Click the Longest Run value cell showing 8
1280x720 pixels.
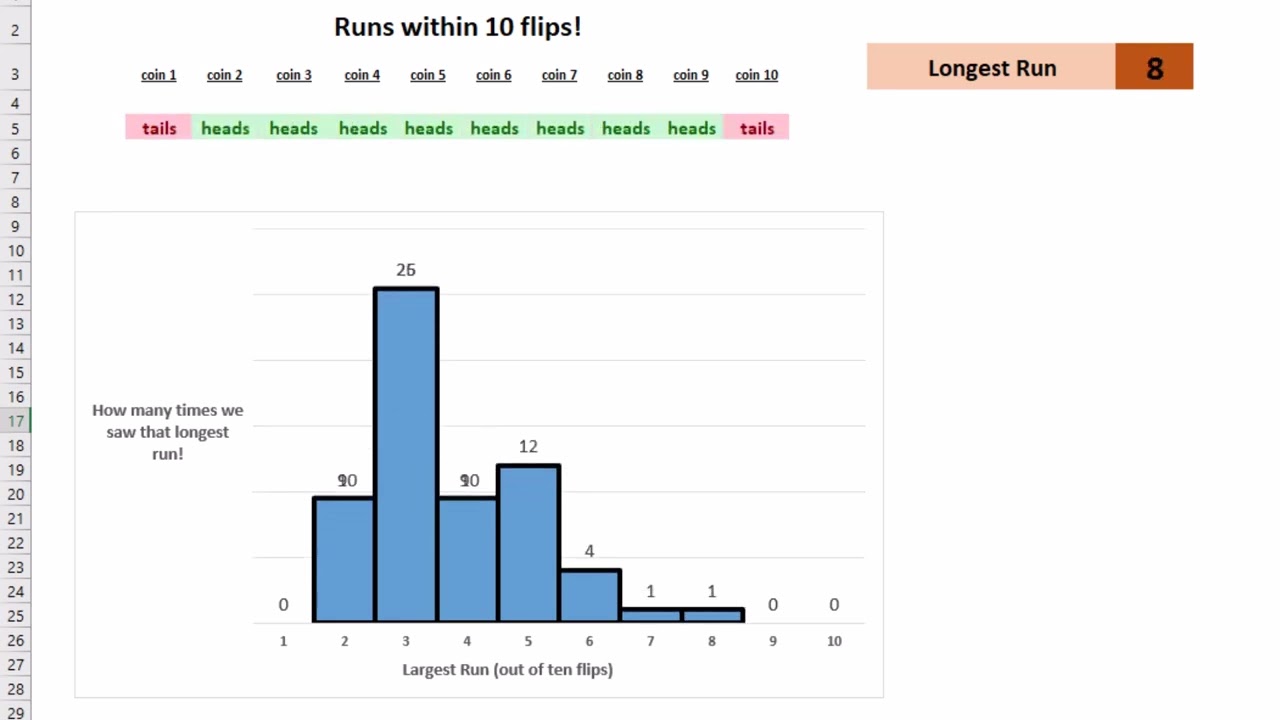click(x=1154, y=67)
